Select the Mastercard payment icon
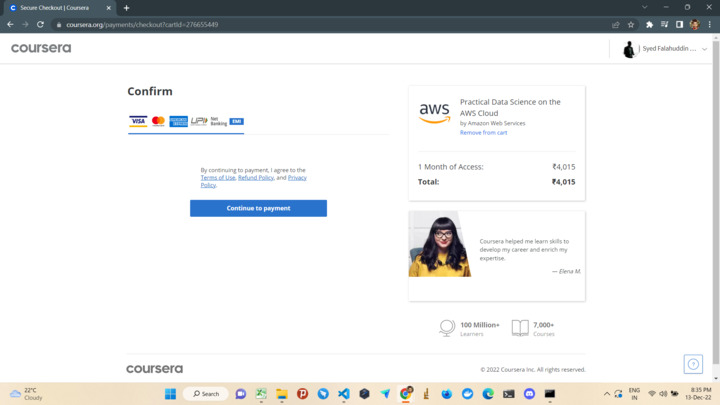 coord(158,121)
